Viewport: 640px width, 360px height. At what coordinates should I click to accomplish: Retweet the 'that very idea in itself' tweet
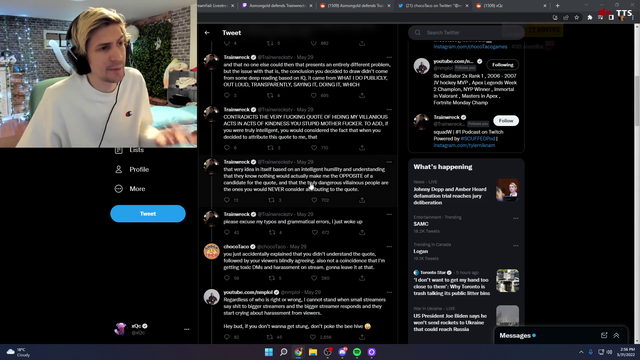pos(271,200)
